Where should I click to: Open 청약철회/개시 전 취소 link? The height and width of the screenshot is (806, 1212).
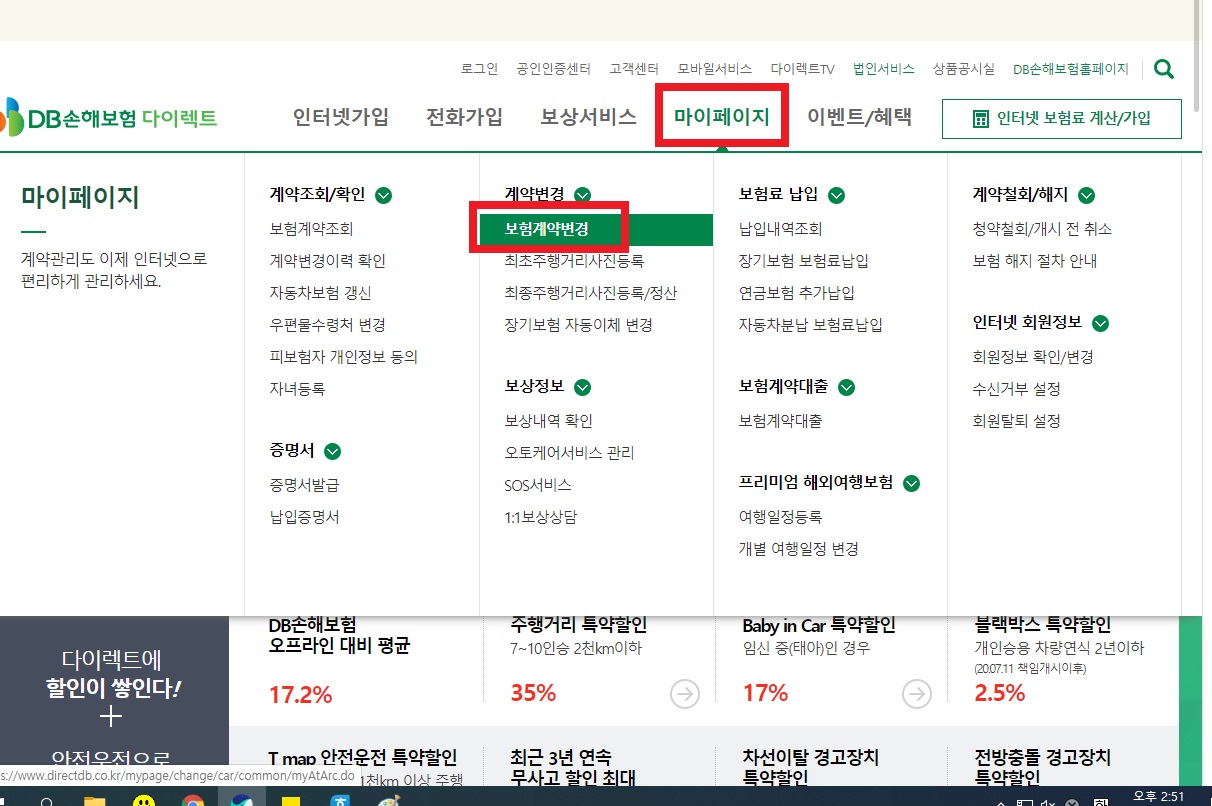(x=1042, y=229)
